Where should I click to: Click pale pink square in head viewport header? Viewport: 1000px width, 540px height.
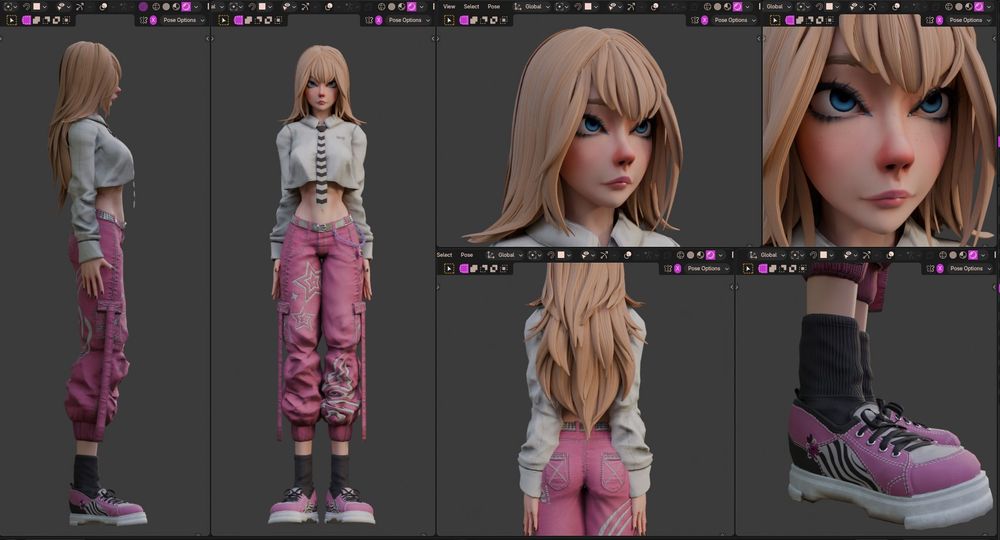pyautogui.click(x=588, y=6)
